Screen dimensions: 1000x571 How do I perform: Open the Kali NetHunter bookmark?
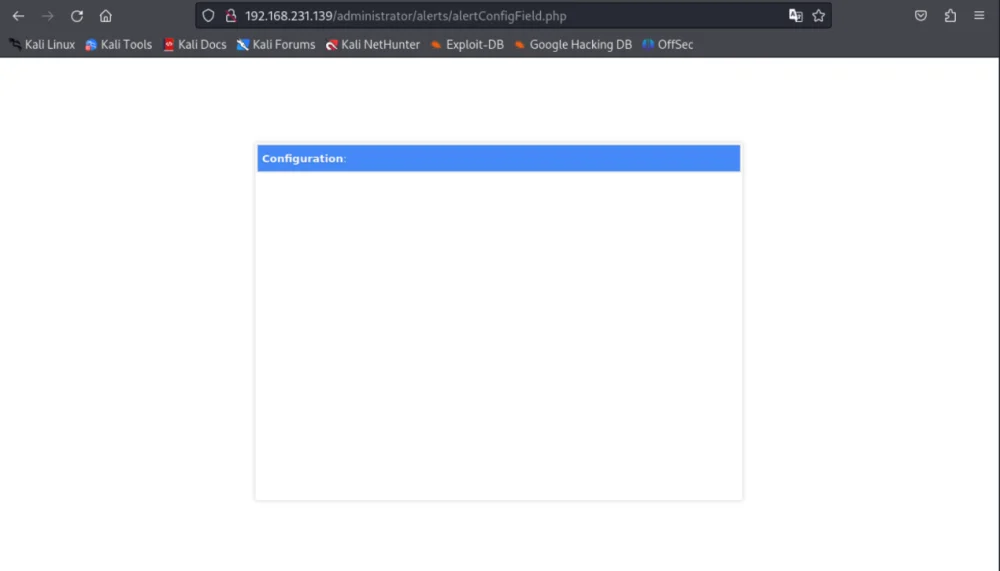(373, 45)
